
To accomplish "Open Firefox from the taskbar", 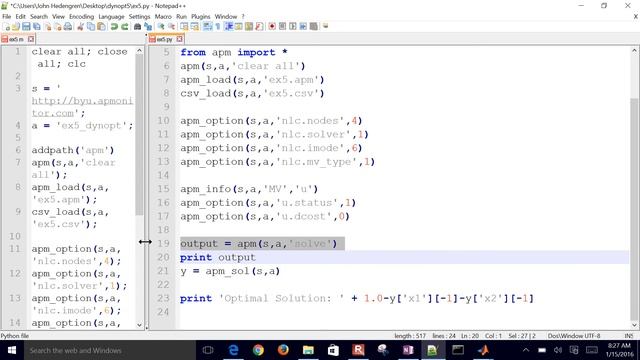I will pos(283,350).
